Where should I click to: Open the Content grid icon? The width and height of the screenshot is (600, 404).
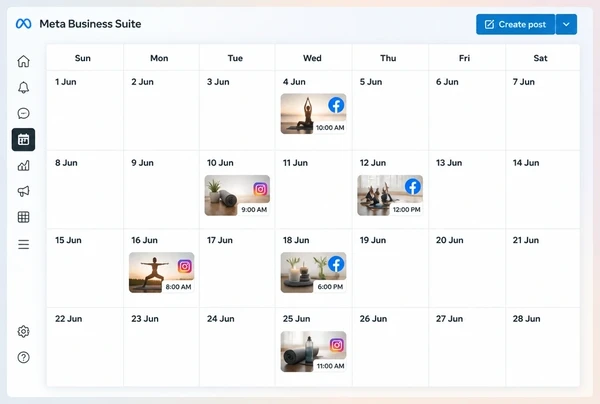[x=23, y=217]
